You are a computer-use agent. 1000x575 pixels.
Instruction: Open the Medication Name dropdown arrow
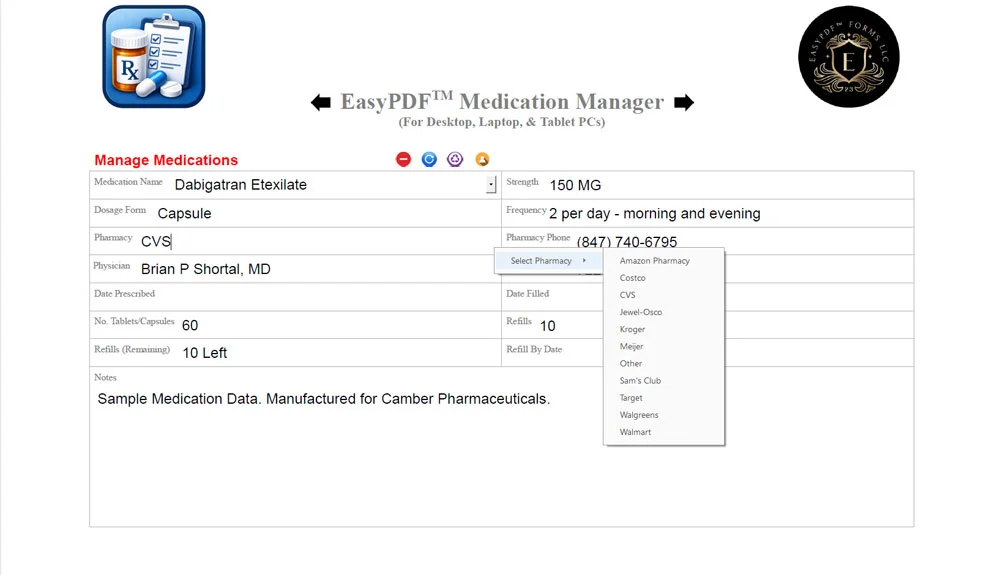(x=491, y=185)
